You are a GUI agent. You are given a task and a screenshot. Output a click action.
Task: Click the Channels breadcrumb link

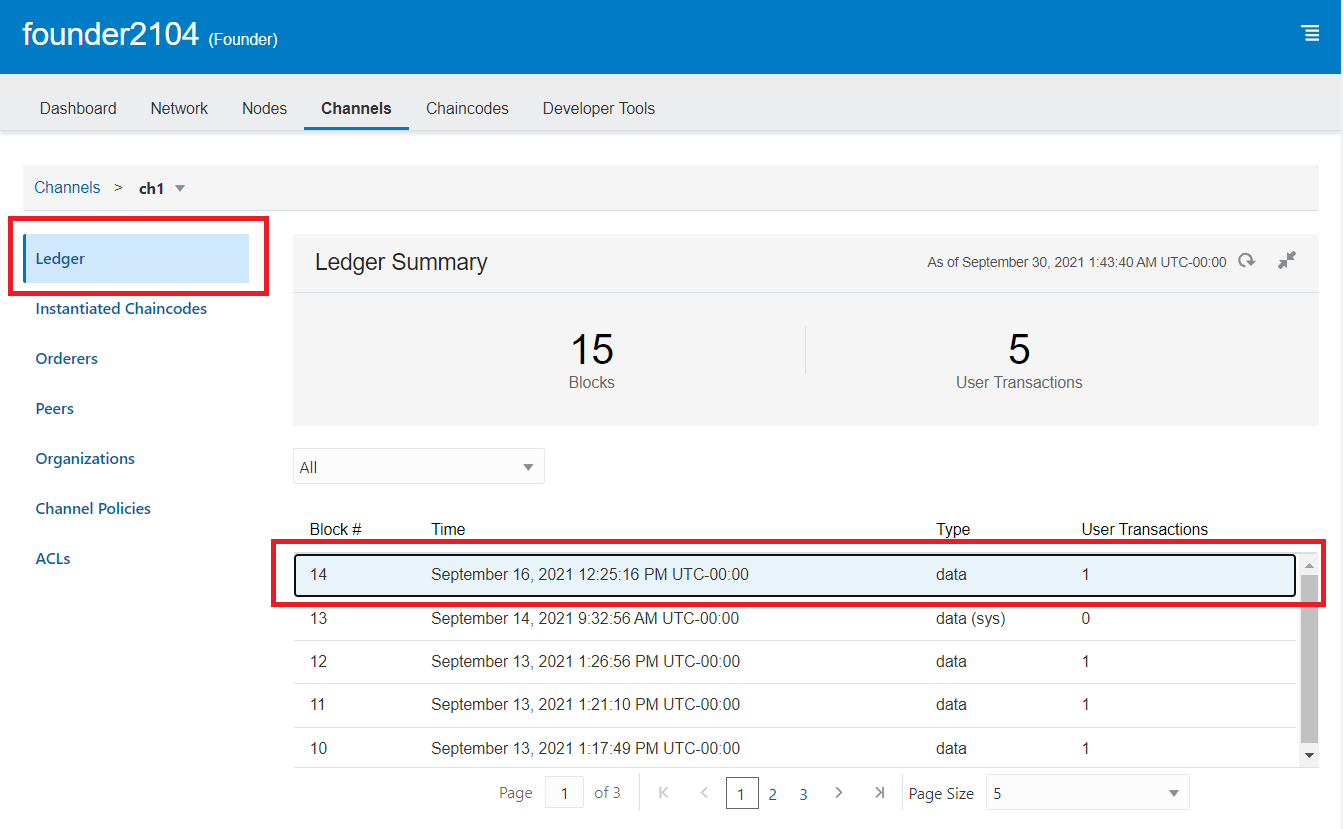(67, 188)
